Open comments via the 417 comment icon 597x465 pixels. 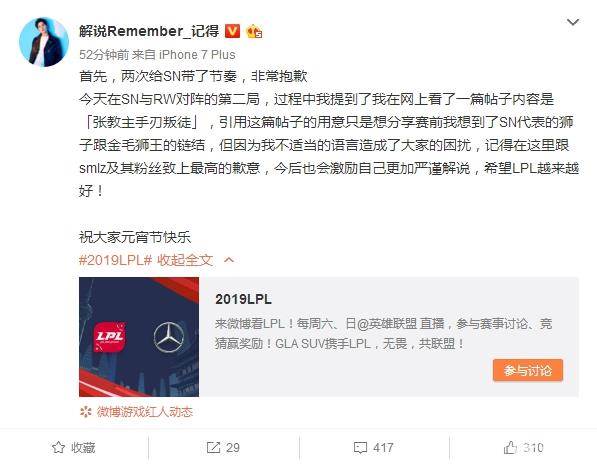click(360, 447)
